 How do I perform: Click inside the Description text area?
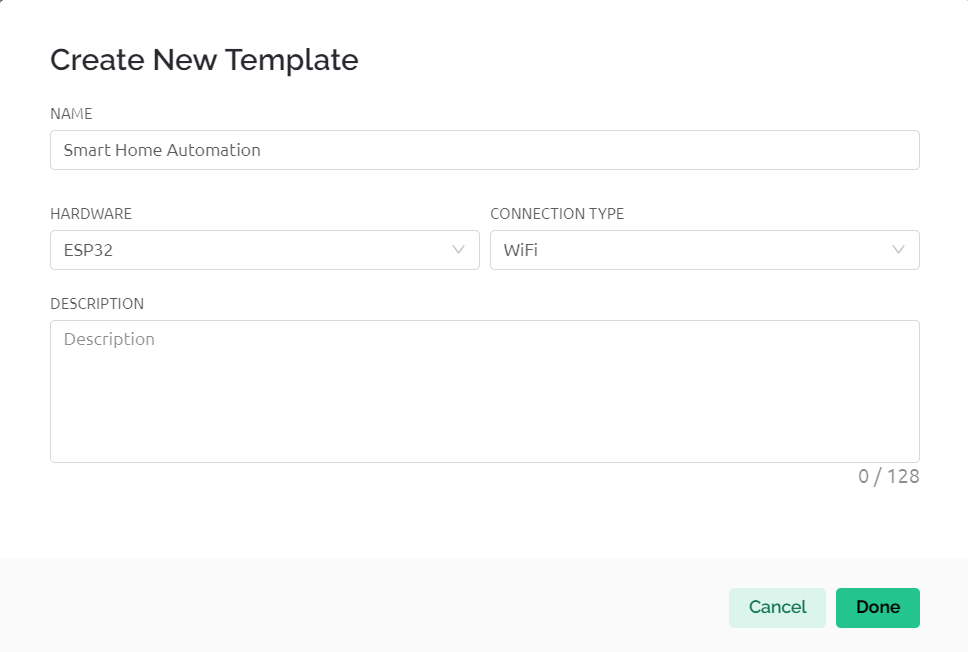click(x=484, y=390)
